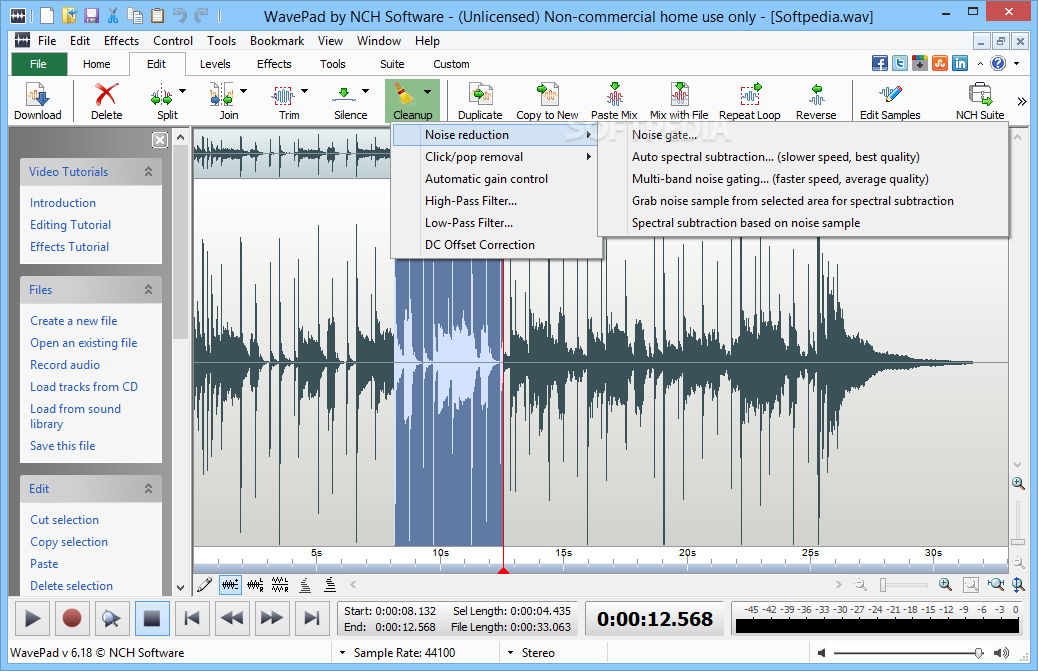Switch to the Home ribbon tab
The width and height of the screenshot is (1038, 671).
97,64
